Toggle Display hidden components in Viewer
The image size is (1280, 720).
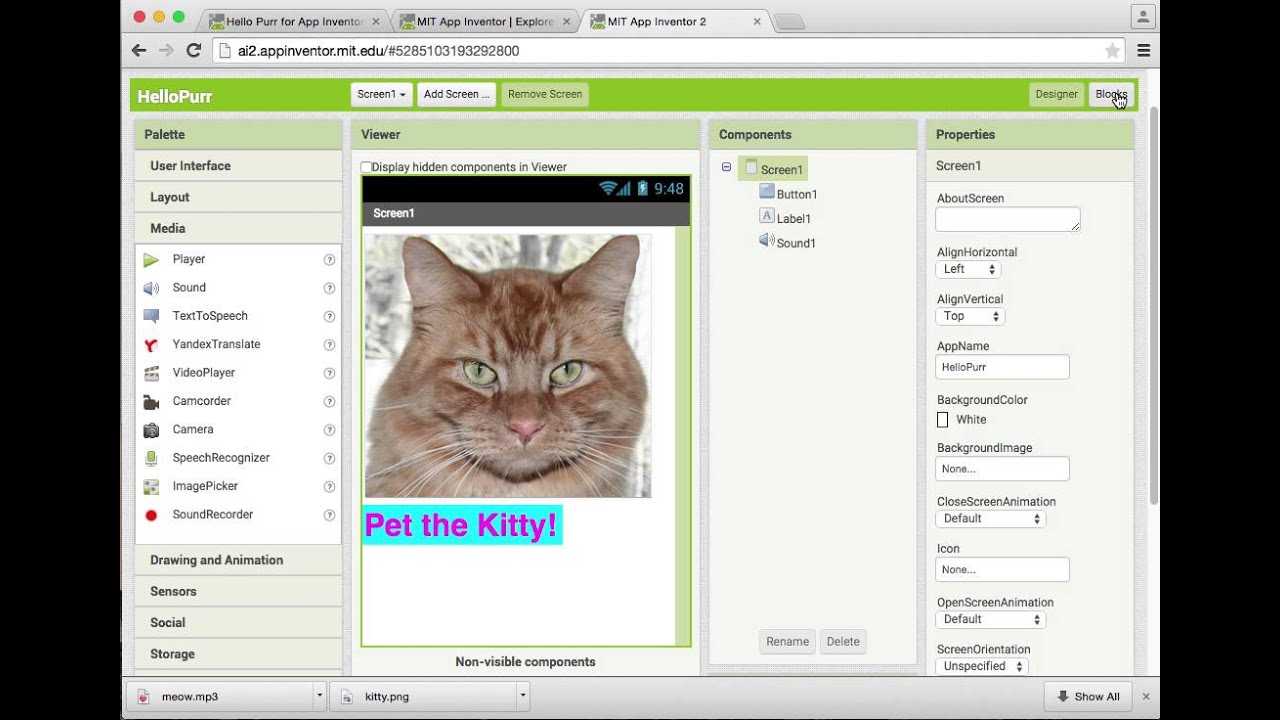366,167
